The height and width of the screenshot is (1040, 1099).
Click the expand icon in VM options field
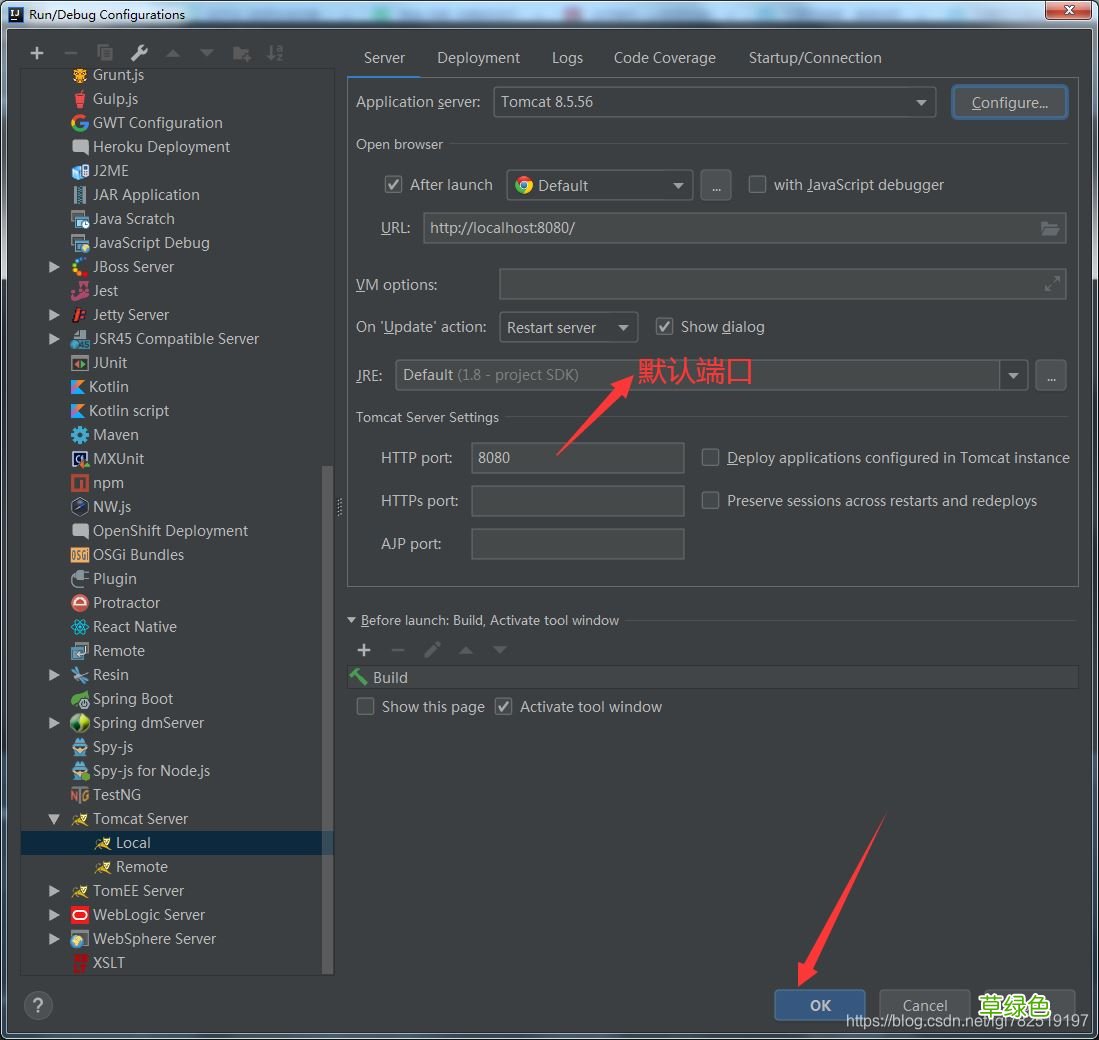(x=1052, y=285)
